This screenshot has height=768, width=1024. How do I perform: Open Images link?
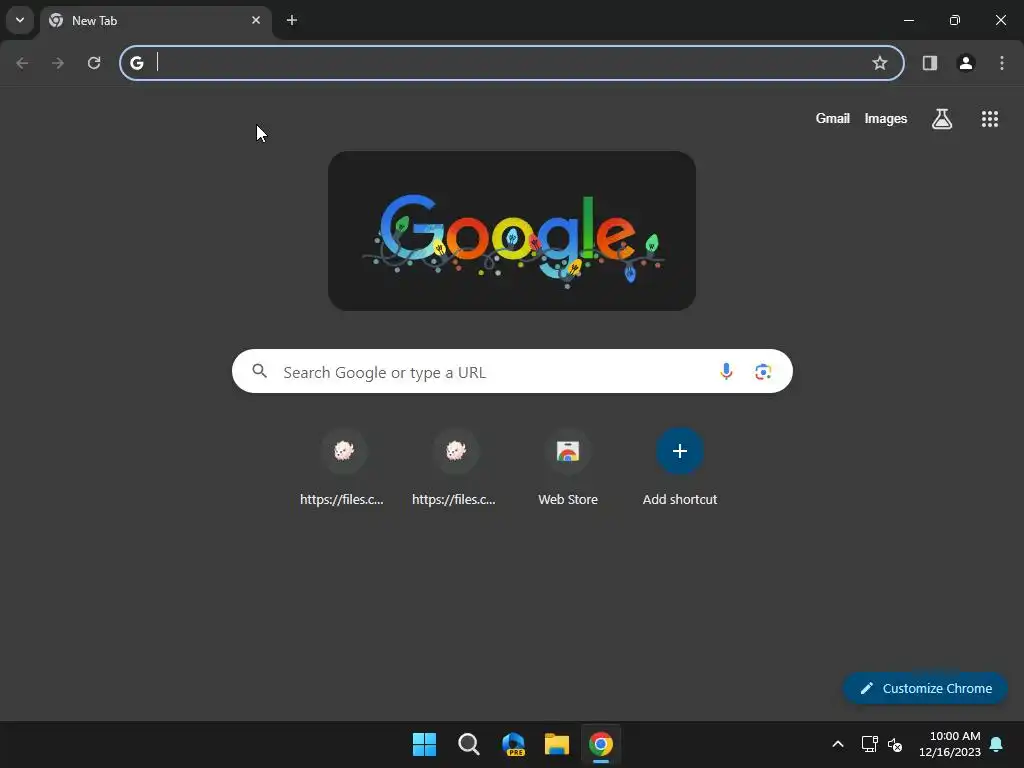click(x=886, y=119)
